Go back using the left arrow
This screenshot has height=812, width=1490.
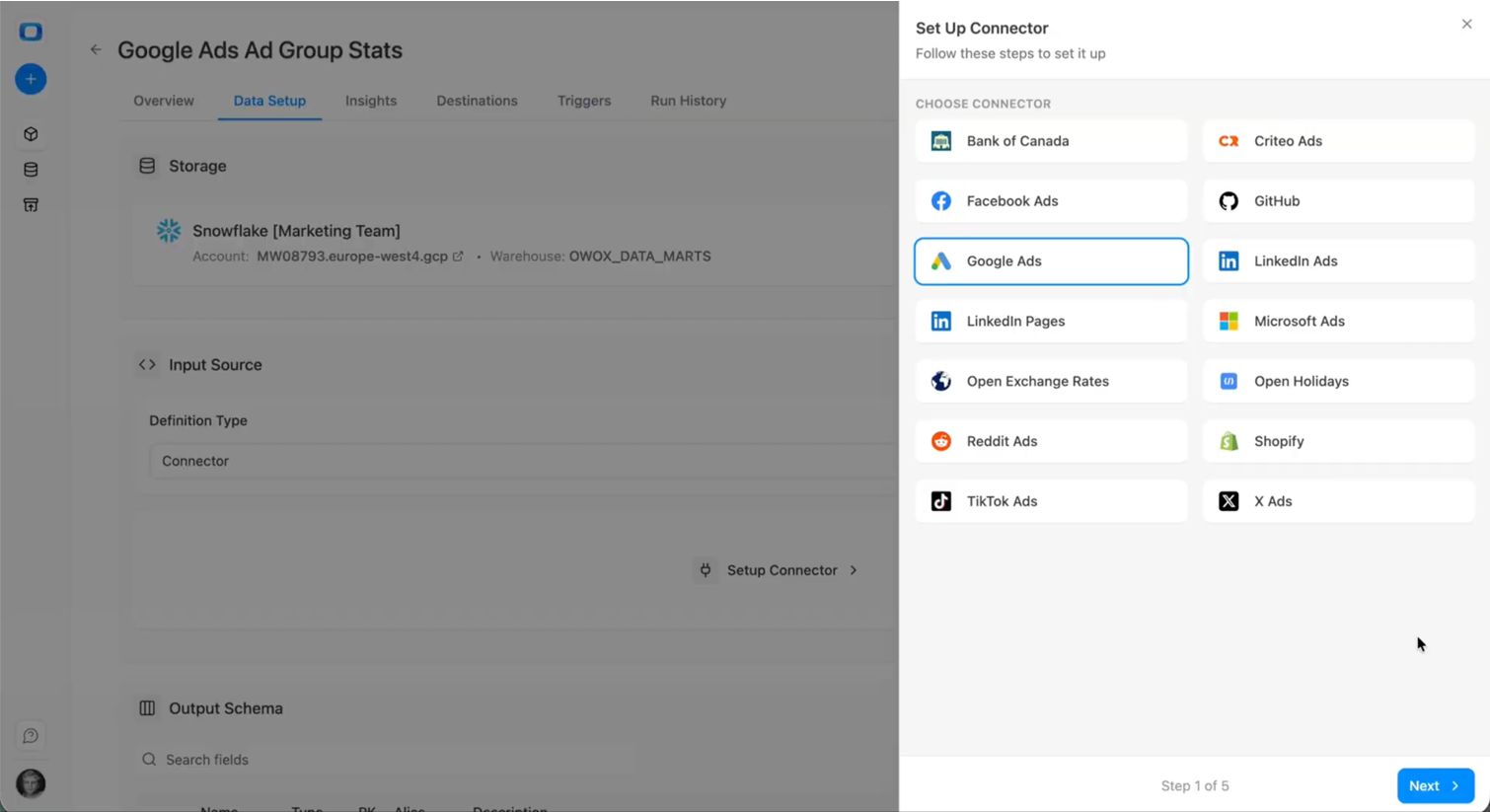click(x=96, y=49)
